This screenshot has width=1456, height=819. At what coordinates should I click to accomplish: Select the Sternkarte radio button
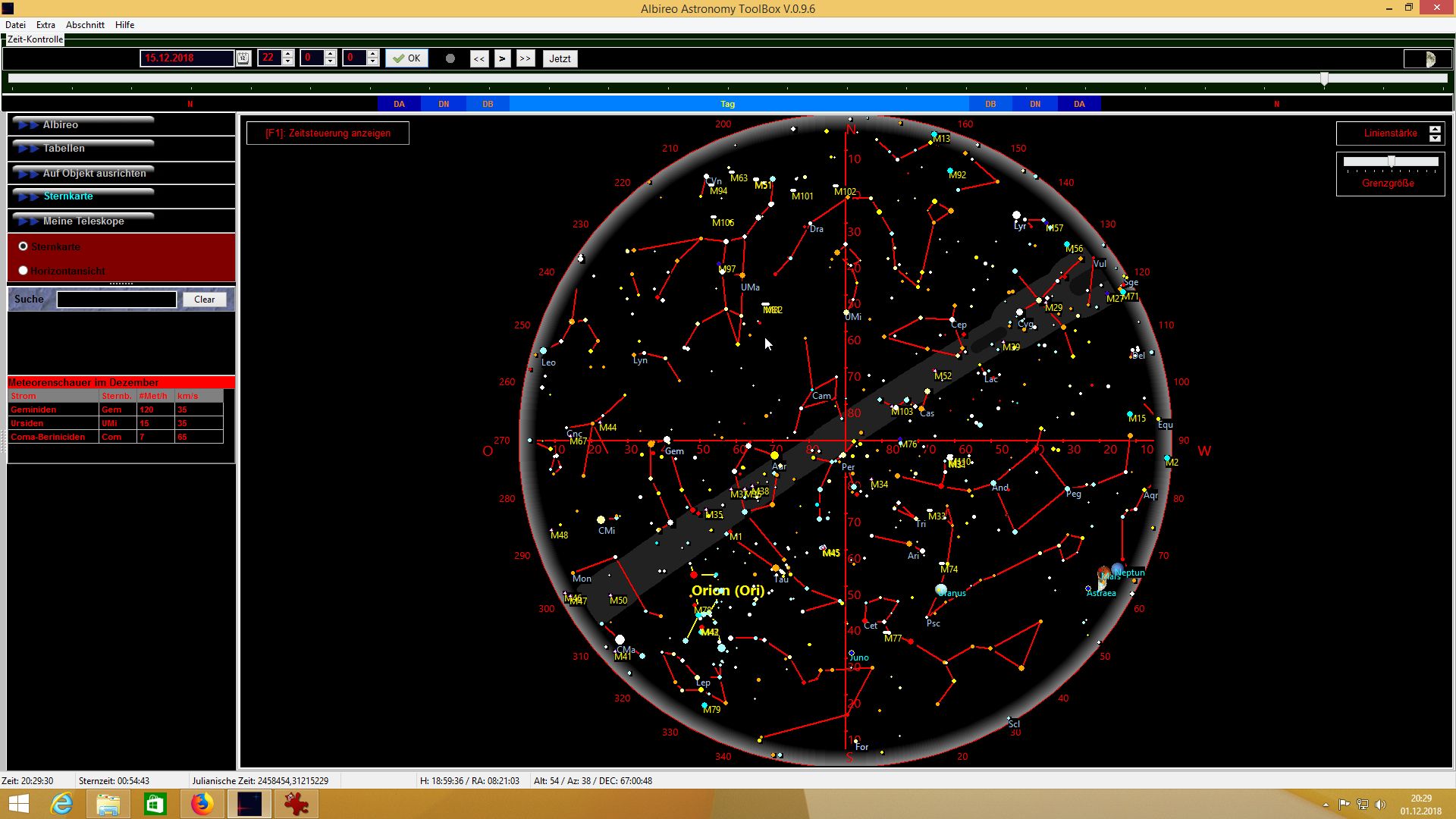point(24,246)
